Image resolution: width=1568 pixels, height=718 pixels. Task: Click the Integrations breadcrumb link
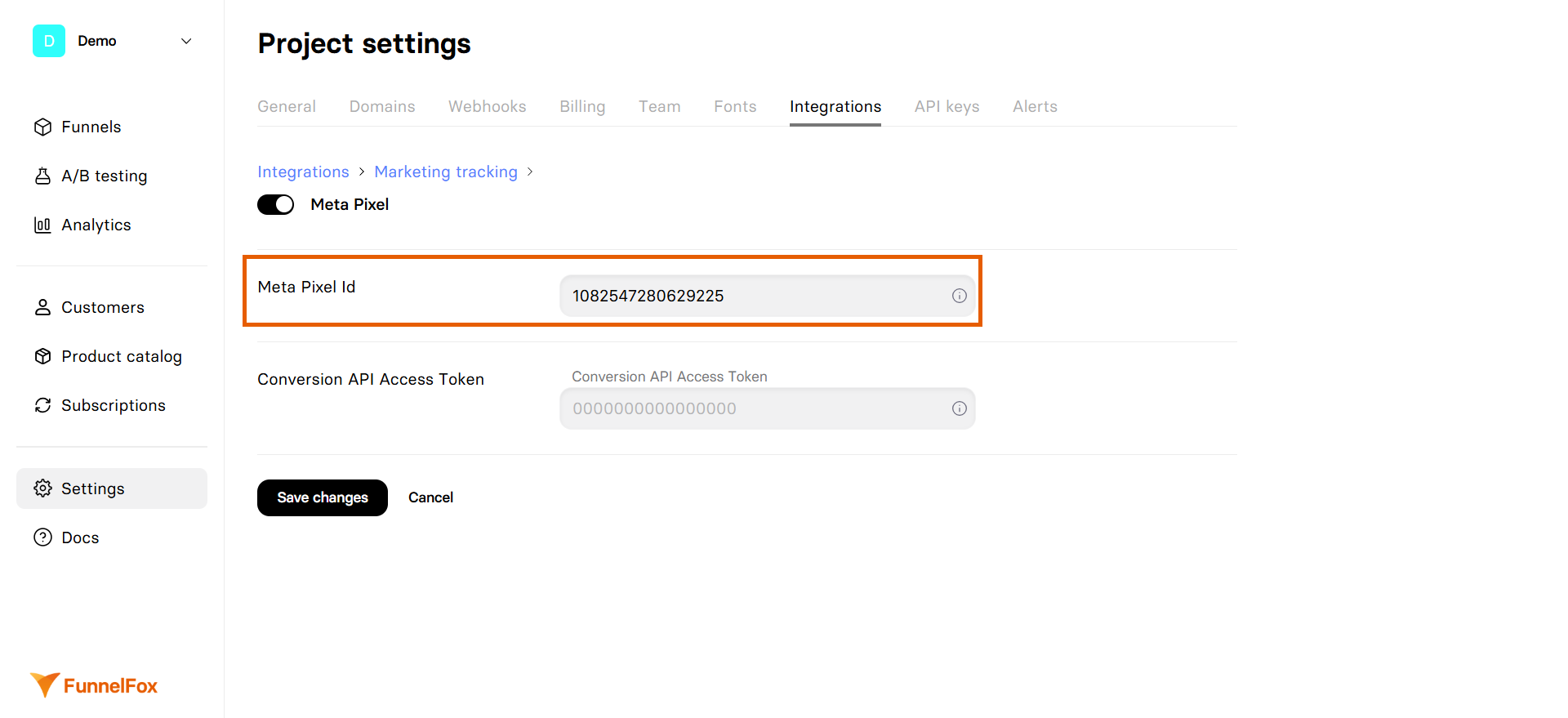pos(303,172)
